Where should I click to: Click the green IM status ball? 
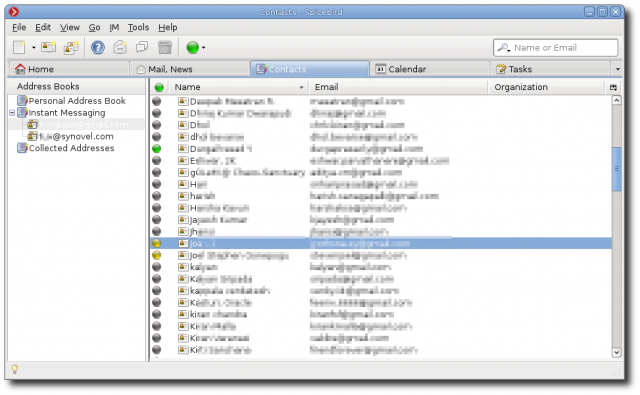click(193, 47)
